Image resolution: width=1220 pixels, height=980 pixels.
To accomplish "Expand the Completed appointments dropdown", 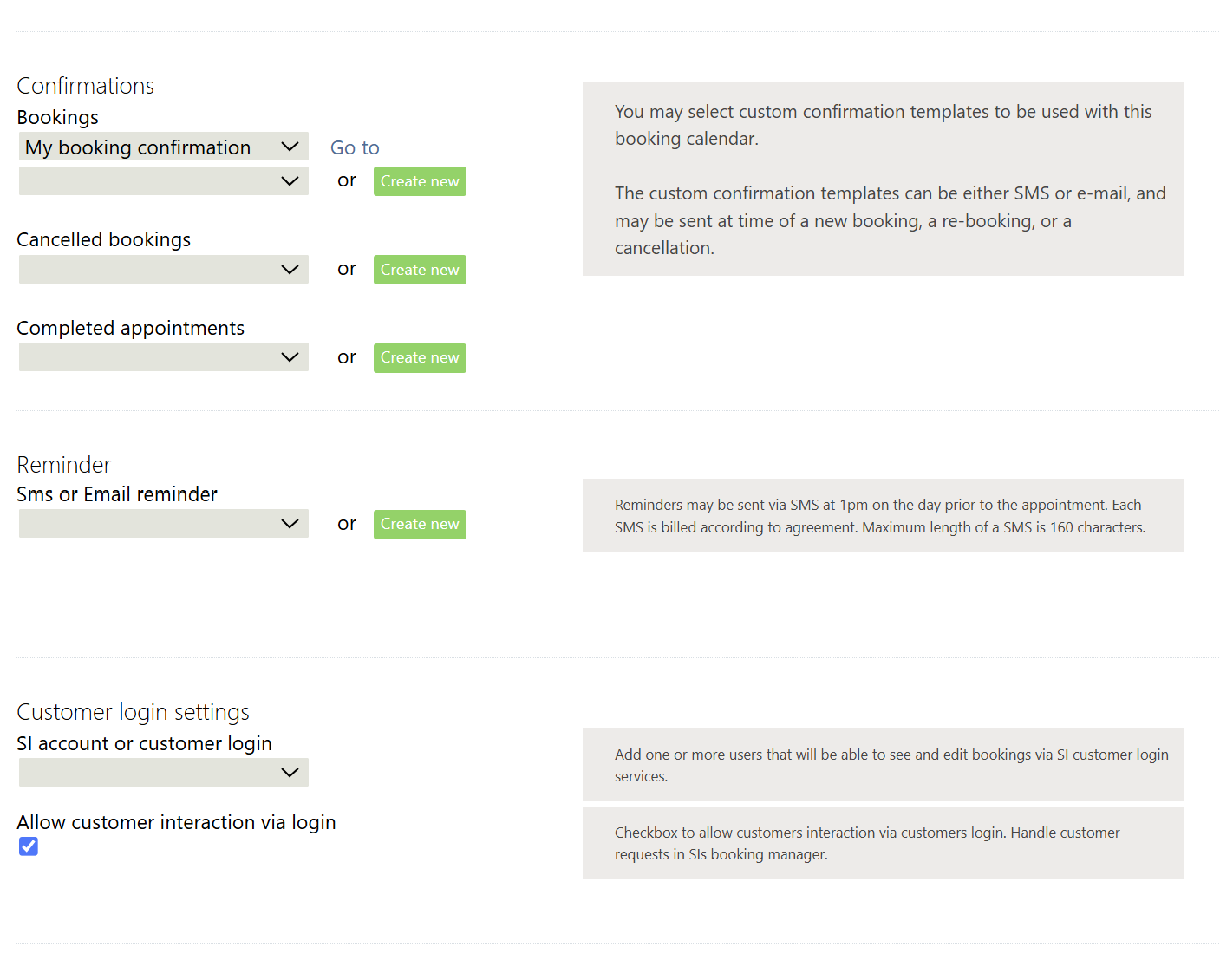I will [163, 357].
